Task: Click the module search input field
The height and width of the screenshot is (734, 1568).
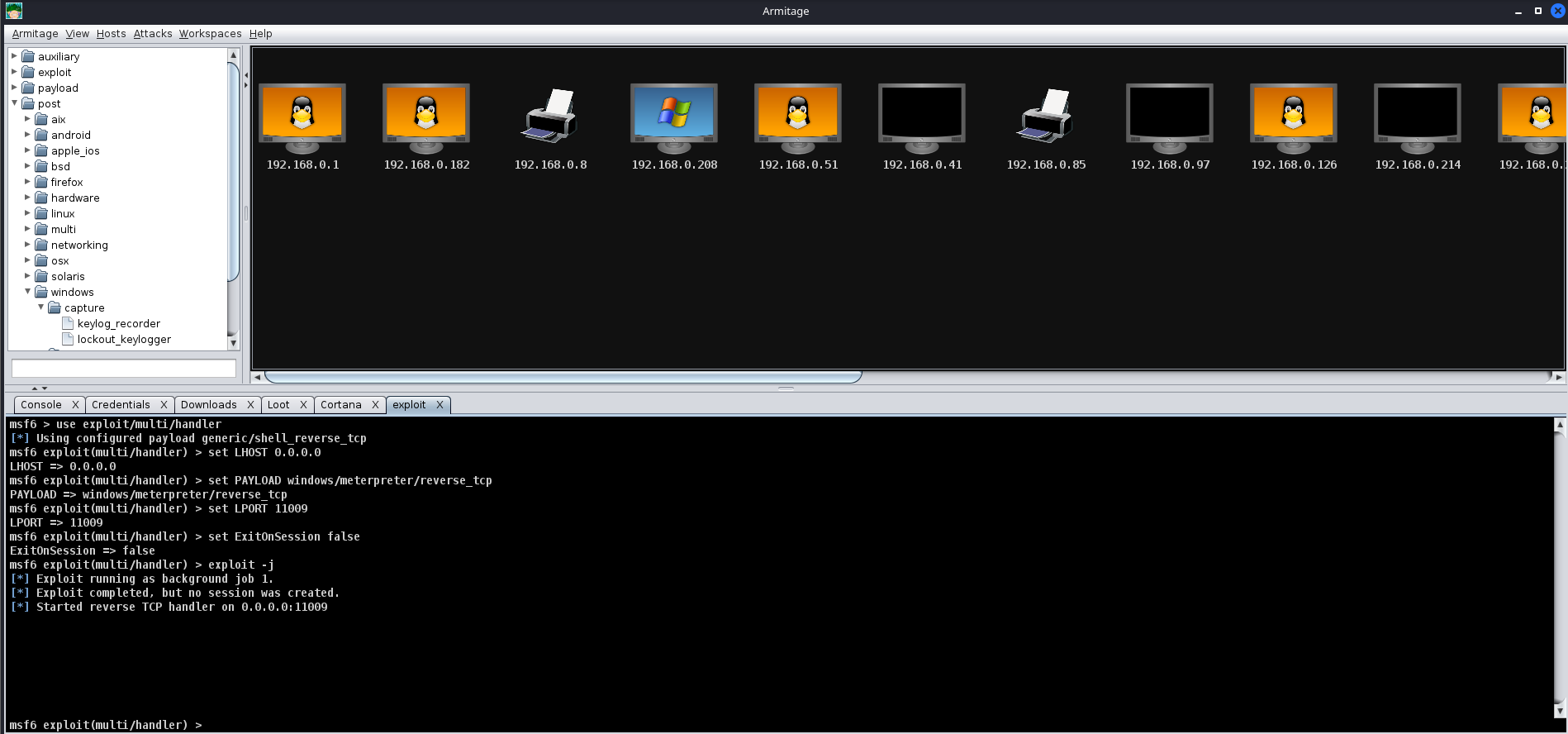Action: point(124,368)
